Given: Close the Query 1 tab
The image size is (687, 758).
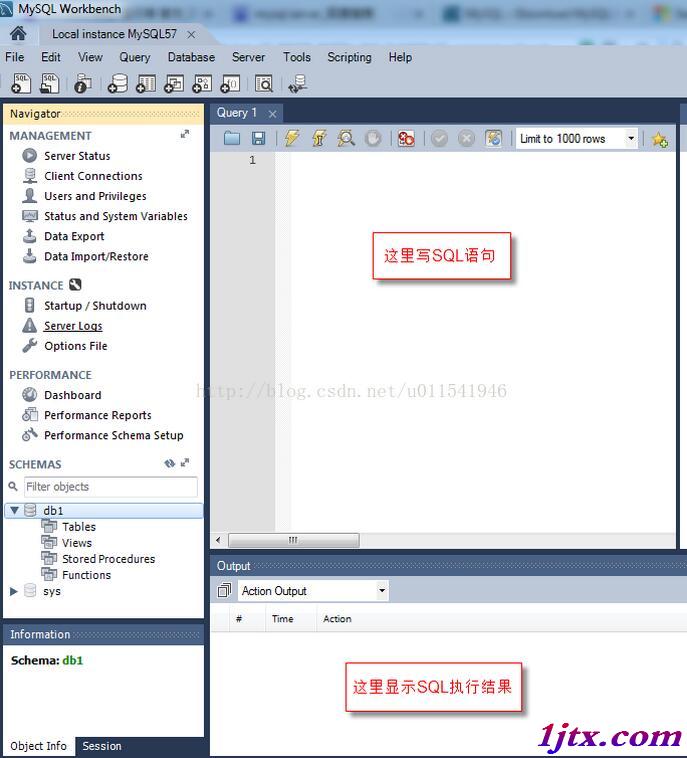Looking at the screenshot, I should [273, 114].
